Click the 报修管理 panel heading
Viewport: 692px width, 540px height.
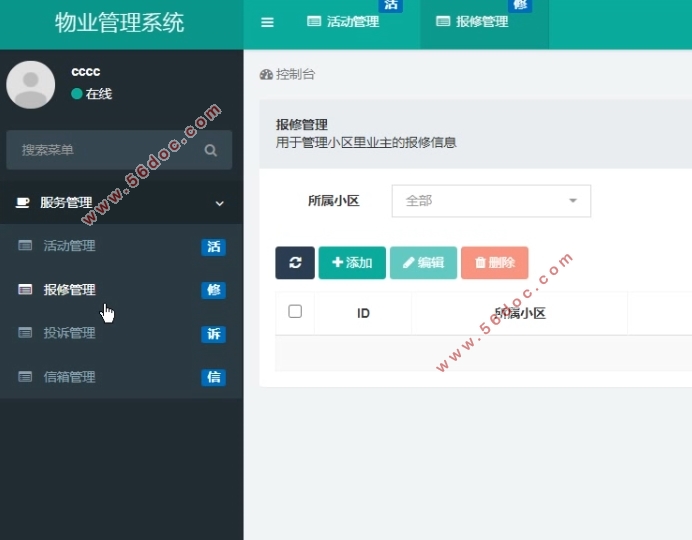[302, 125]
